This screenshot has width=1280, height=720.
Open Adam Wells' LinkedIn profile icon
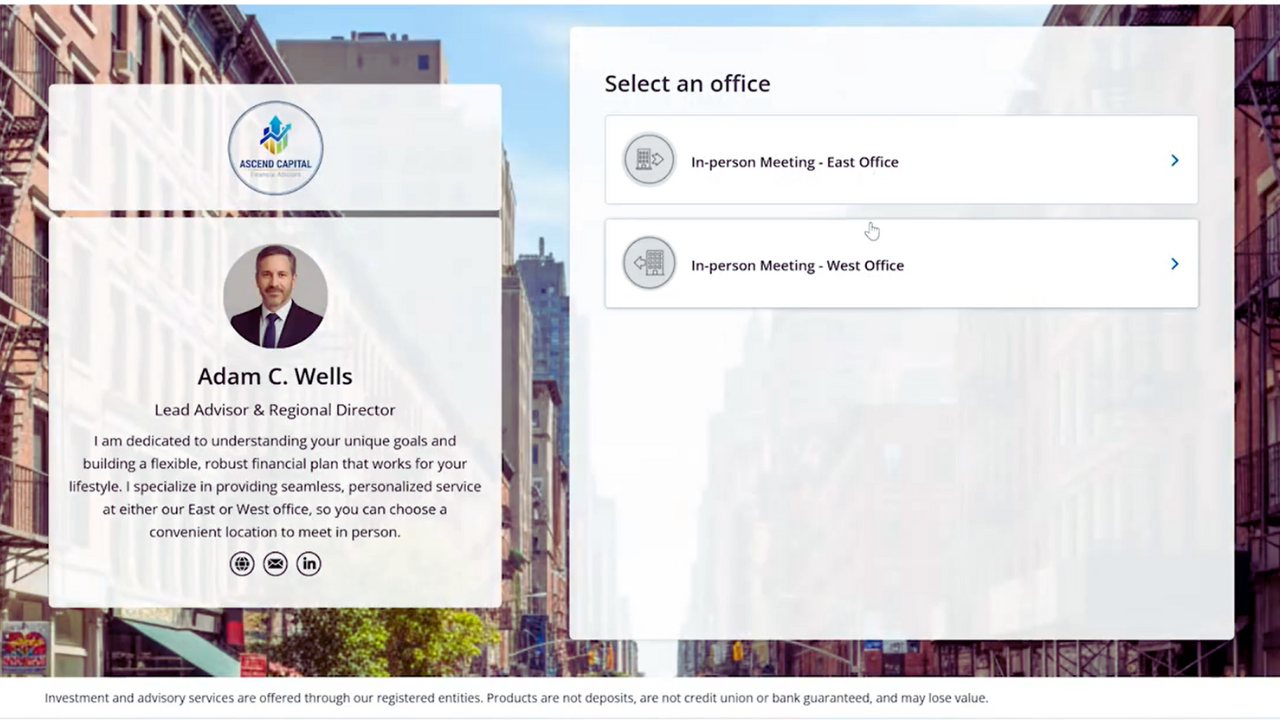(x=308, y=563)
